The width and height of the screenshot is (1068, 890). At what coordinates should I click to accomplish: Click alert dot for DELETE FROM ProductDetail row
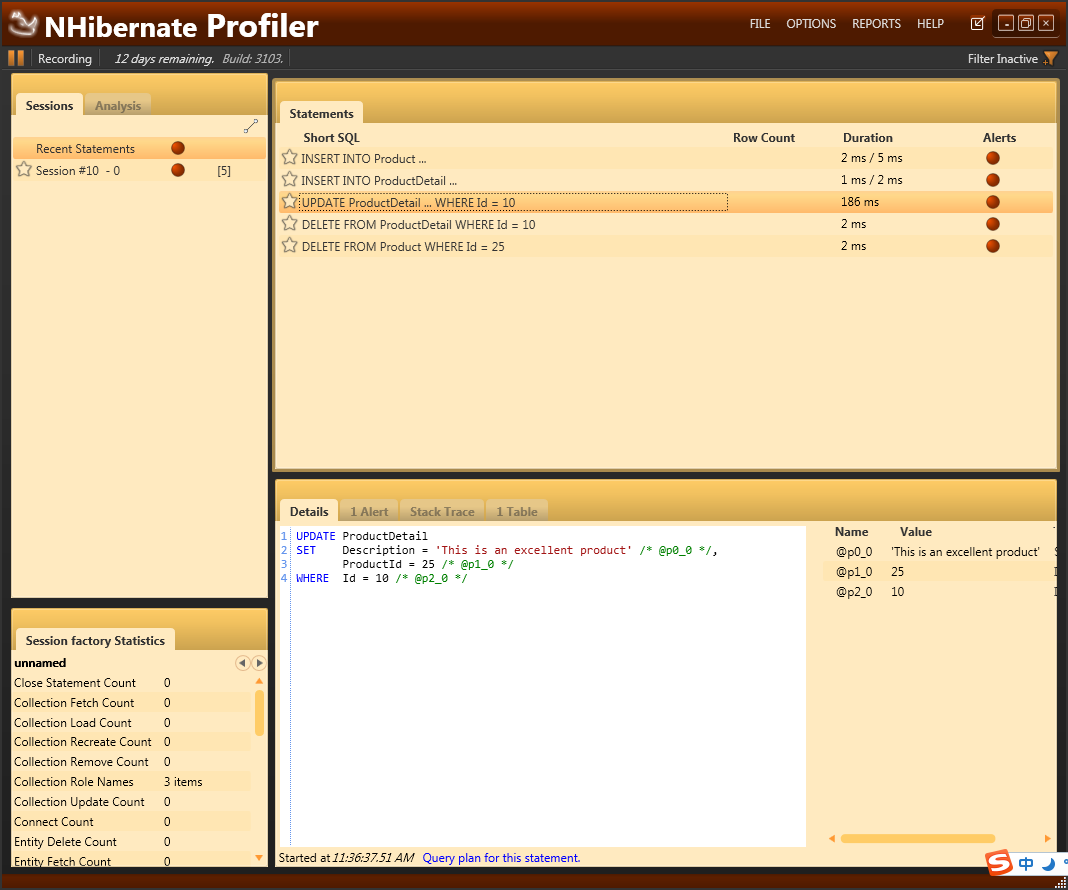point(993,224)
